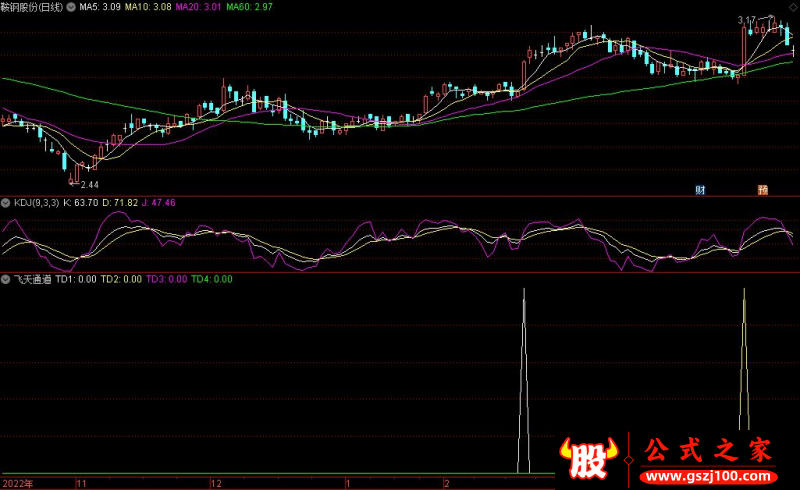
Task: Select the green MA60 label
Action: (x=248, y=7)
